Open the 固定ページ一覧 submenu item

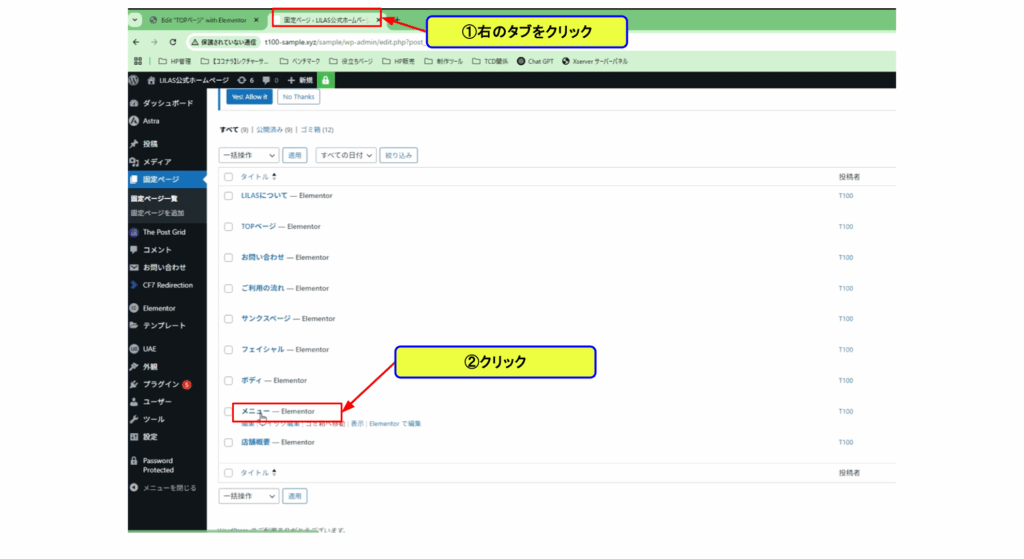pos(153,199)
